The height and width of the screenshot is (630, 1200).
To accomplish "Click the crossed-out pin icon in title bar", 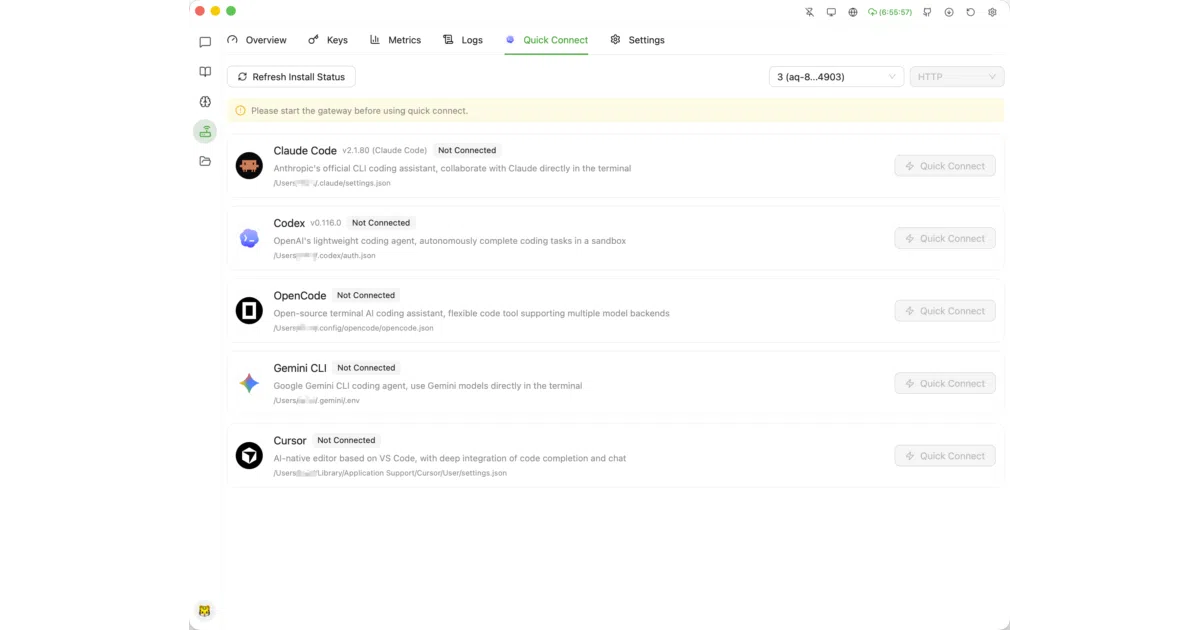I will tap(810, 12).
